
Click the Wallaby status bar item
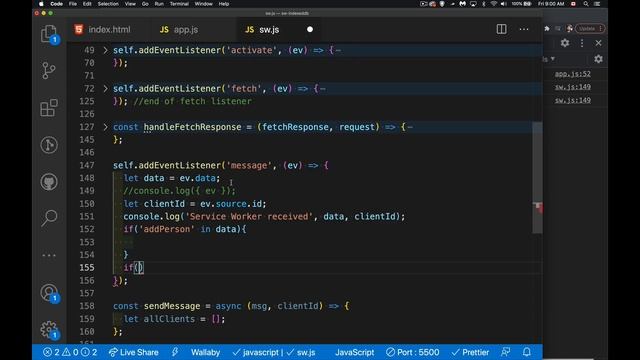pyautogui.click(x=205, y=352)
